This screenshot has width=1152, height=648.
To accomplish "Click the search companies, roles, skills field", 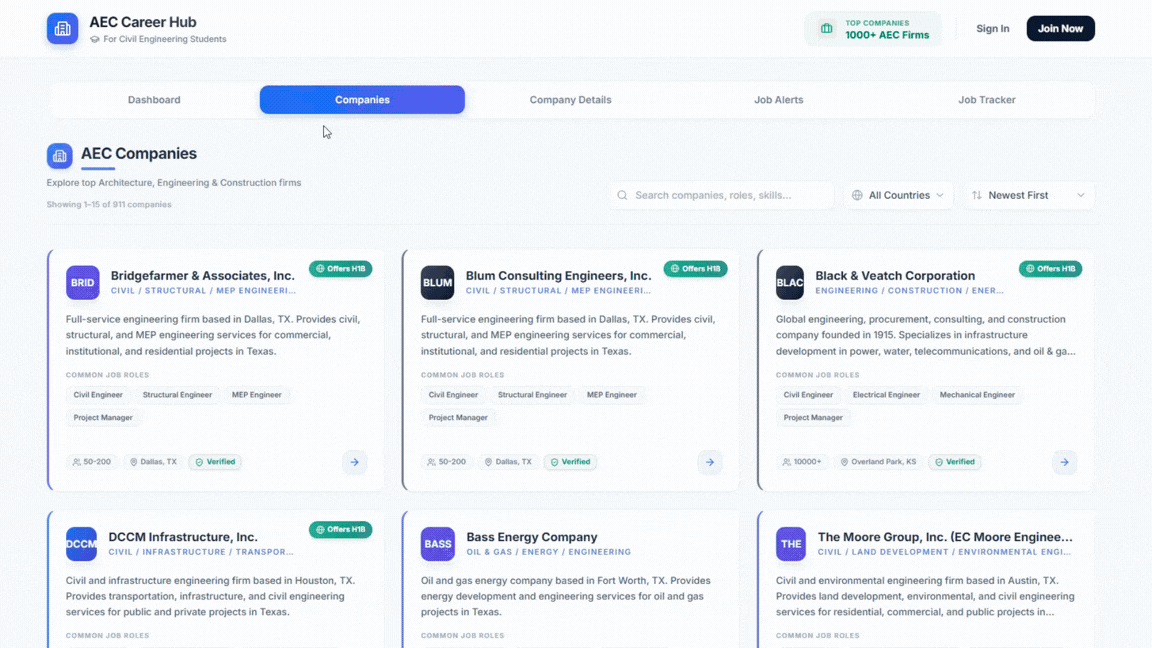I will pos(721,195).
